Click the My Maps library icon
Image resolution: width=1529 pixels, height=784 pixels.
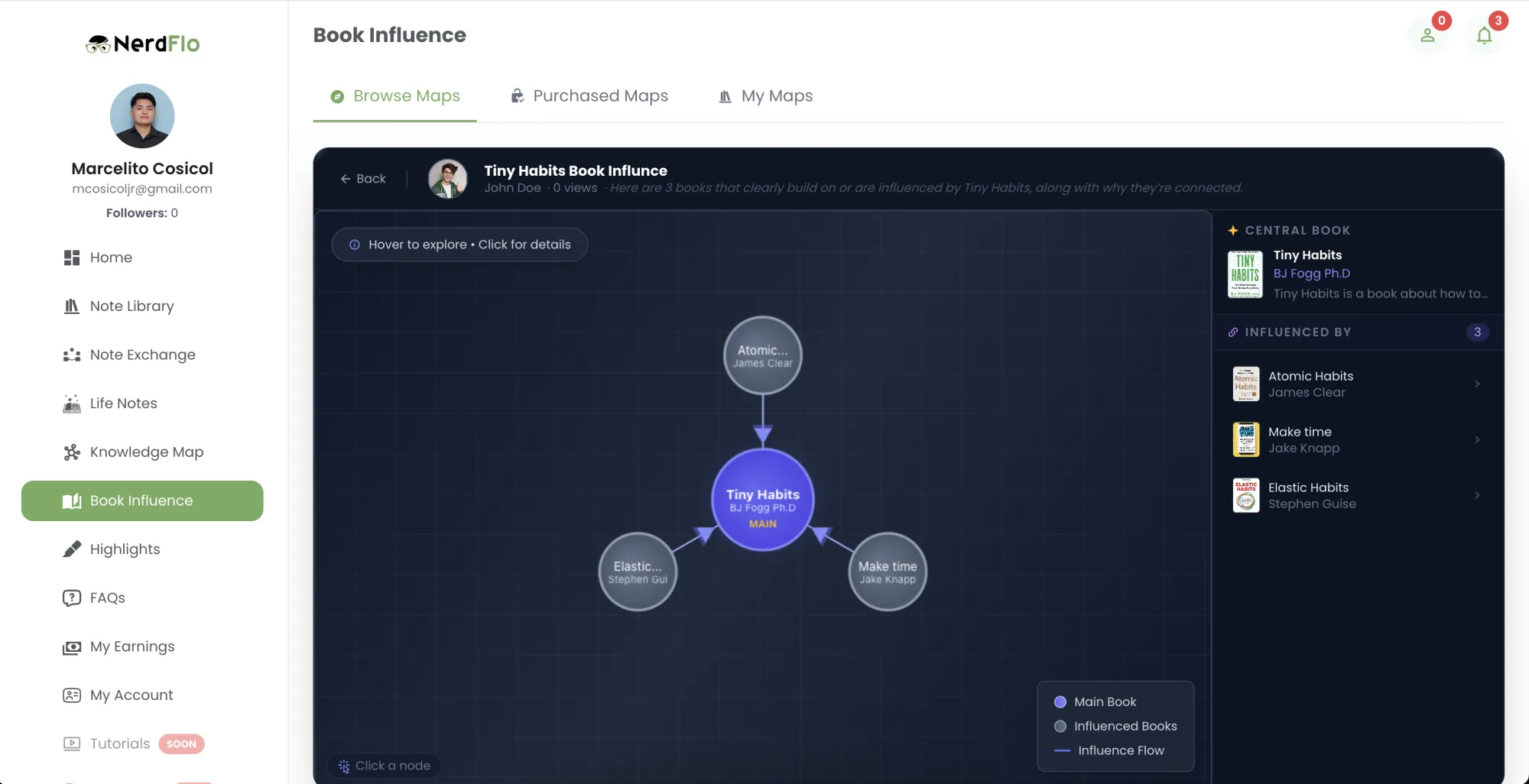[x=726, y=96]
